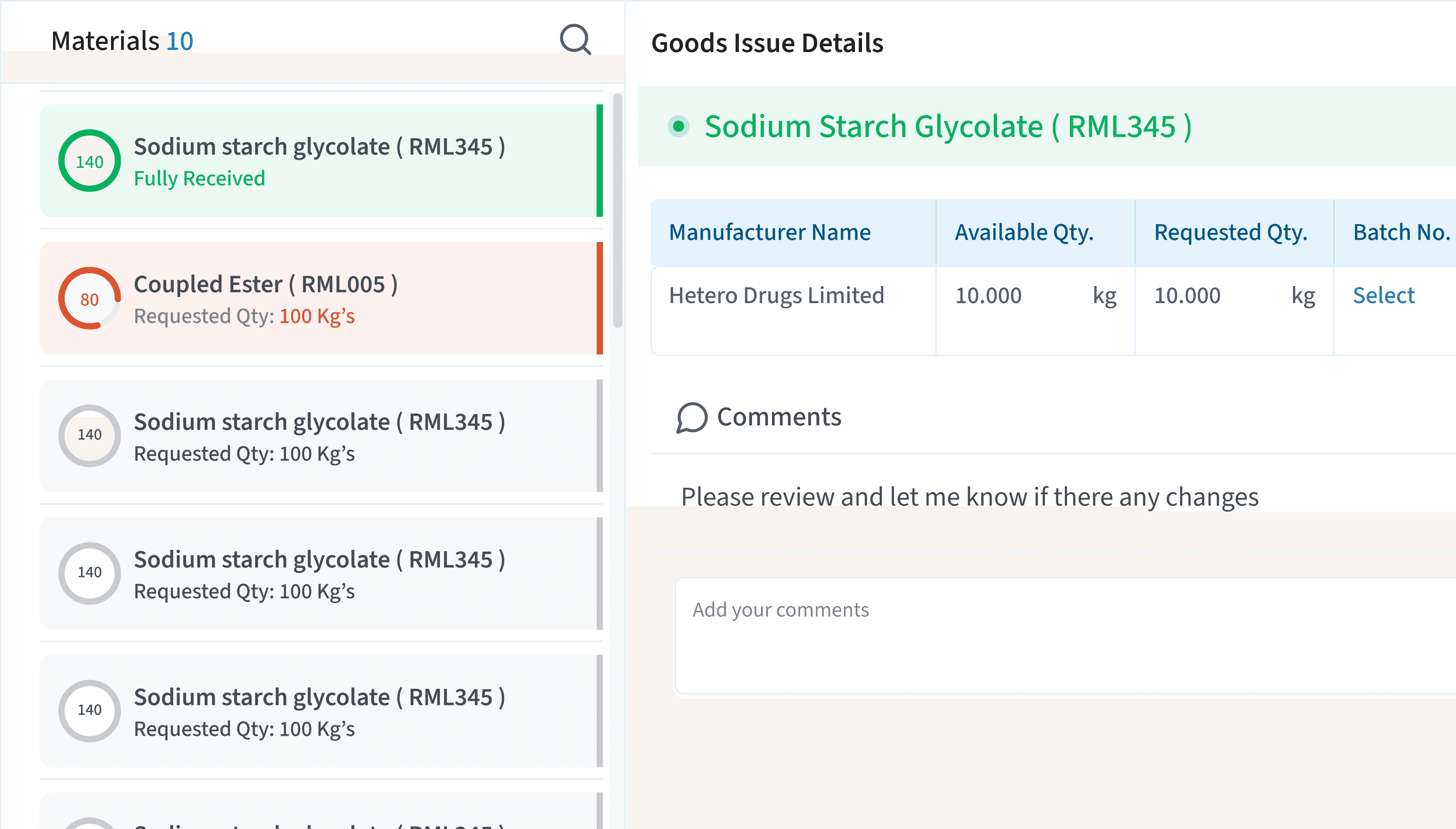This screenshot has height=829, width=1456.
Task: Click the fifth card's grey 140 ring
Action: click(x=90, y=710)
